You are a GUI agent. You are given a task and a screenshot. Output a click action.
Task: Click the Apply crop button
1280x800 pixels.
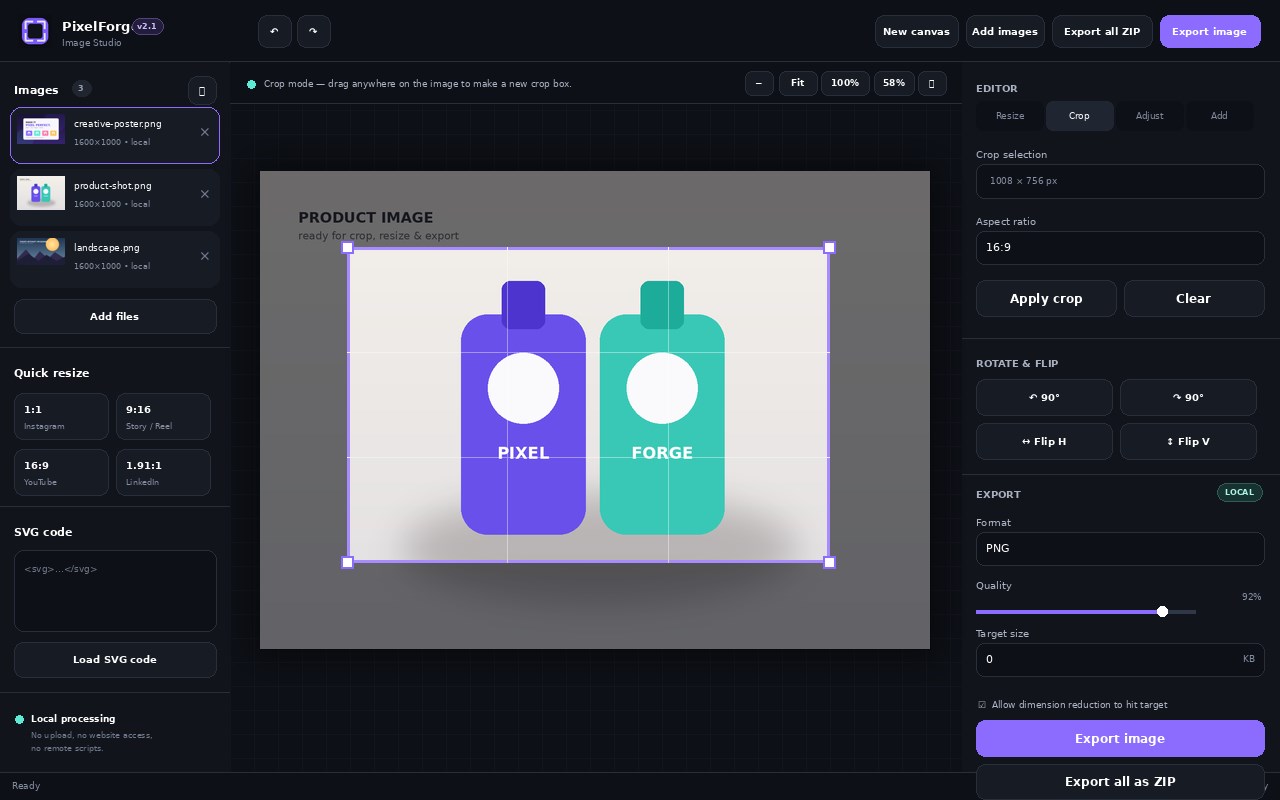pos(1046,298)
